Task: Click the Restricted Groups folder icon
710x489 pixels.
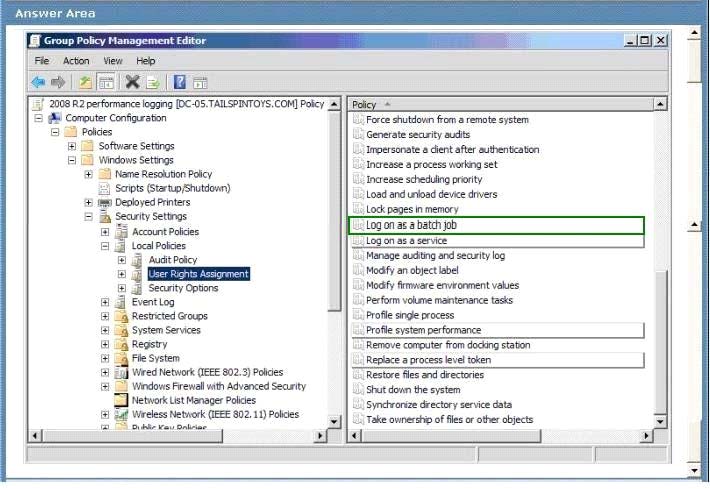Action: point(121,316)
